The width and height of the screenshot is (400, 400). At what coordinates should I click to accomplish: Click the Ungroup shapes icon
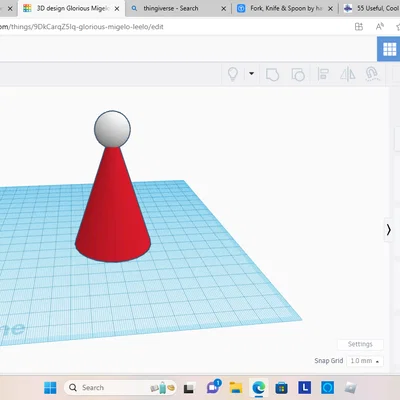tap(298, 74)
